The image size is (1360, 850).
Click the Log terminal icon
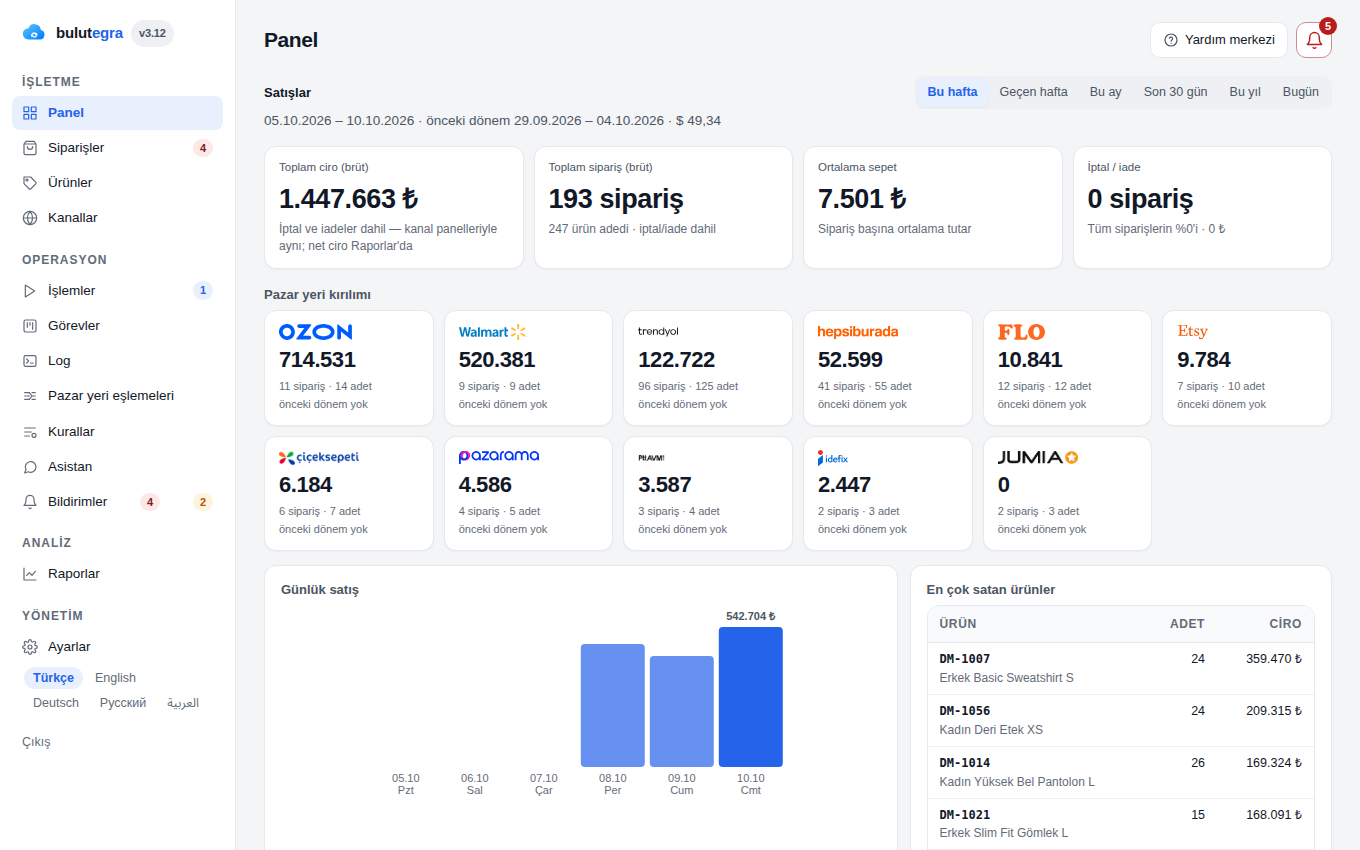pos(30,361)
